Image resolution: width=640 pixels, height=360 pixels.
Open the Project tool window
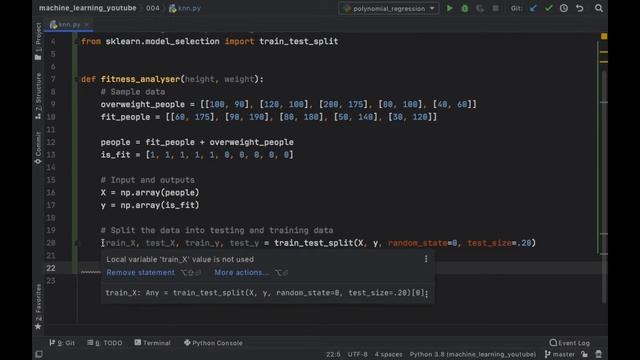click(38, 41)
